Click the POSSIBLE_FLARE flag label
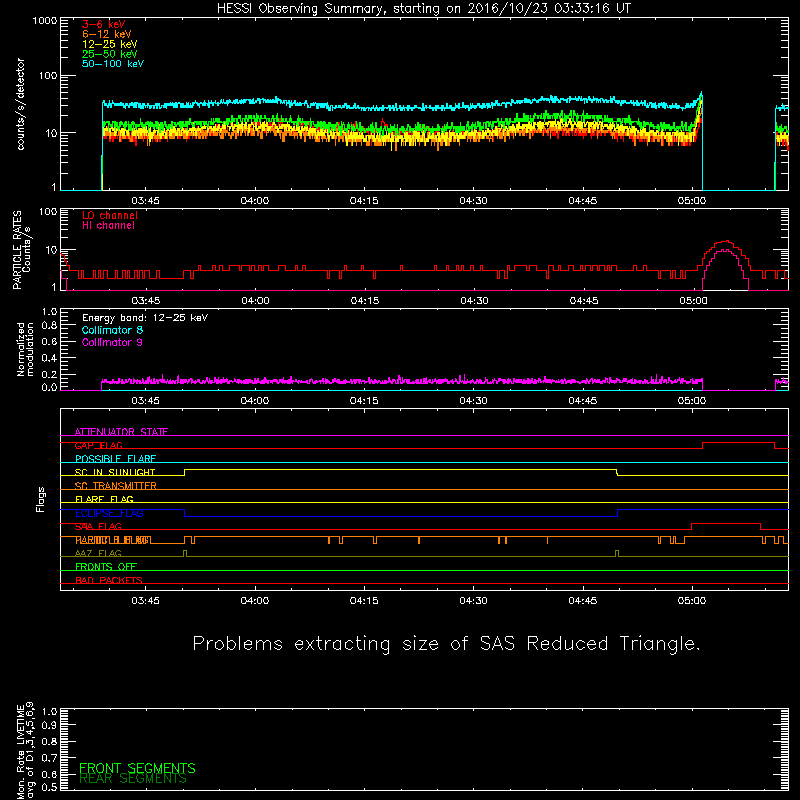Image resolution: width=800 pixels, height=800 pixels. (x=115, y=459)
